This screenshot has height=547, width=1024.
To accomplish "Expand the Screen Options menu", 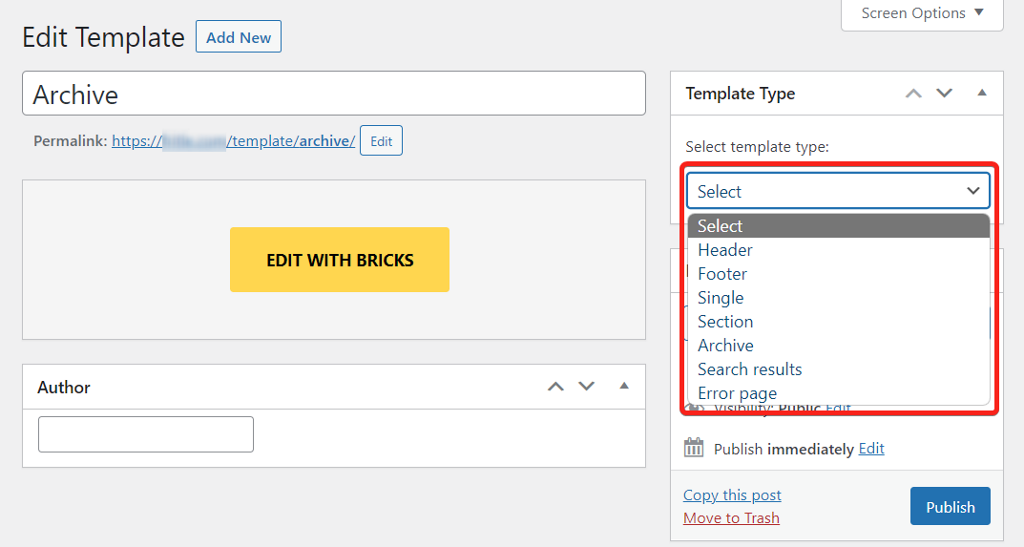I will [922, 13].
